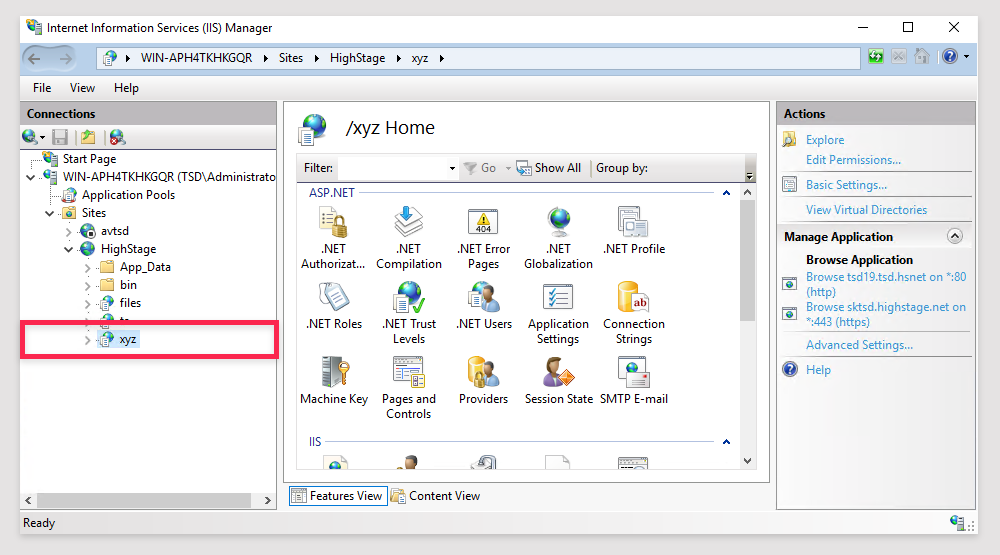The width and height of the screenshot is (1000, 555).
Task: Open Connection Strings feature
Action: coord(634,313)
